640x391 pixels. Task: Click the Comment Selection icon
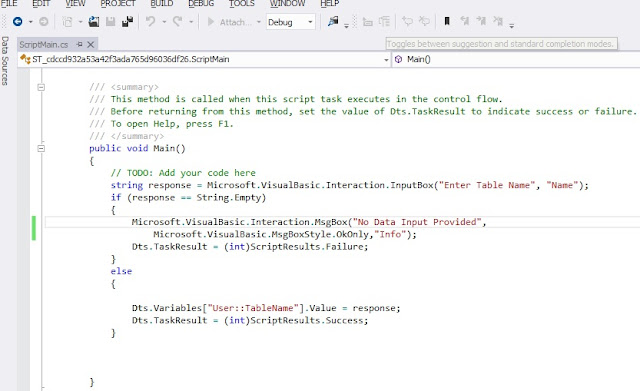[x=407, y=21]
